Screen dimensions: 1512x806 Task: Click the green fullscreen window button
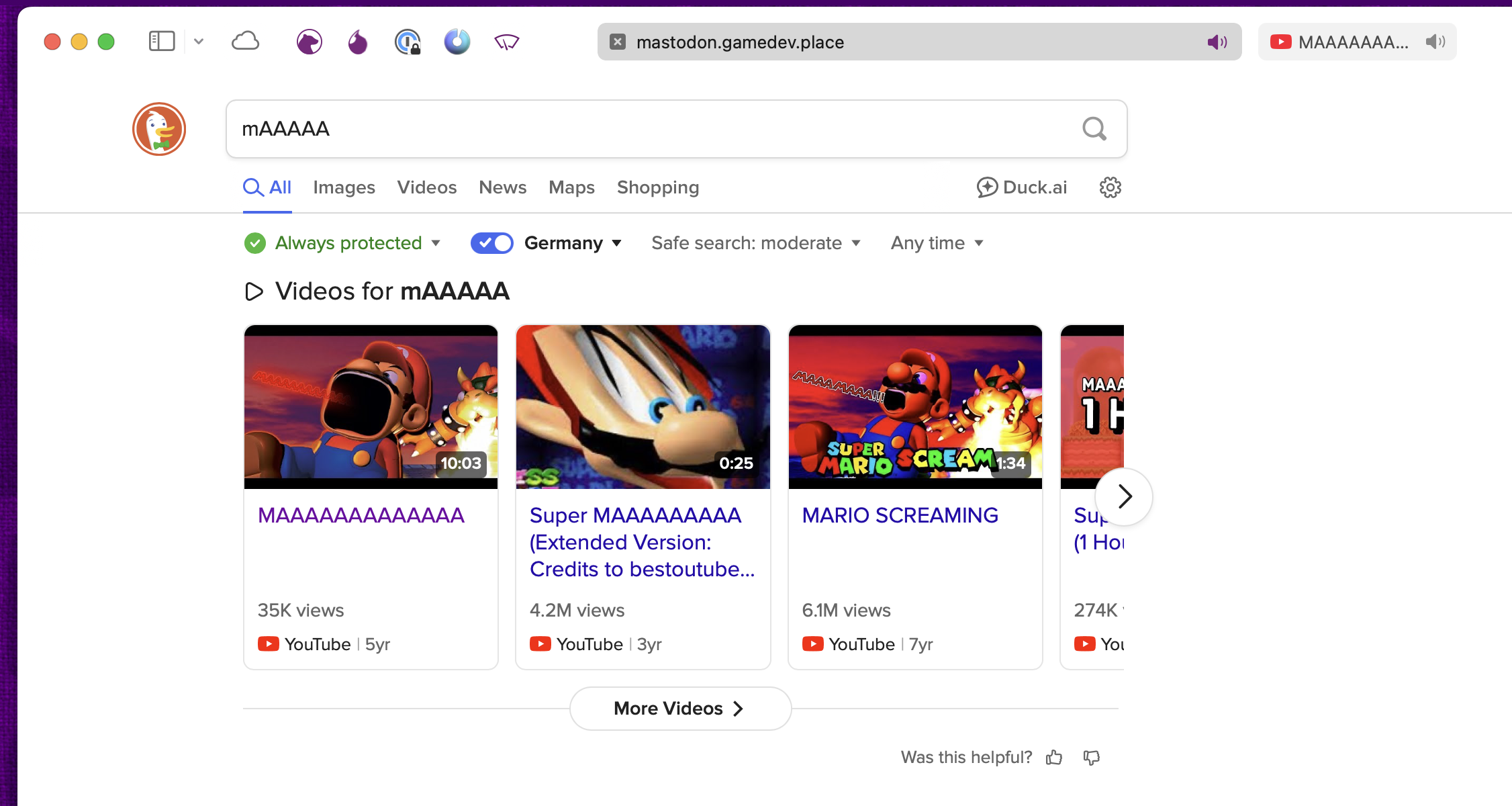(x=106, y=42)
